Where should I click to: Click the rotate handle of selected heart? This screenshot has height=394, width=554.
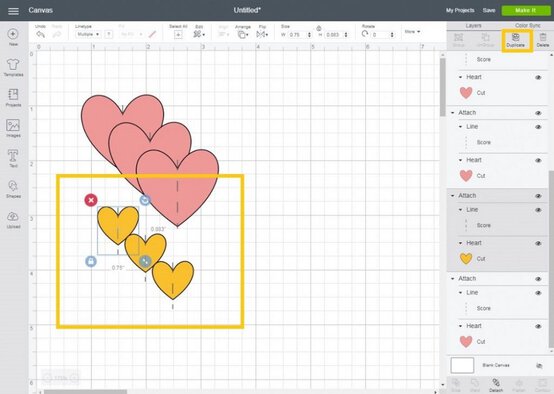coord(145,200)
